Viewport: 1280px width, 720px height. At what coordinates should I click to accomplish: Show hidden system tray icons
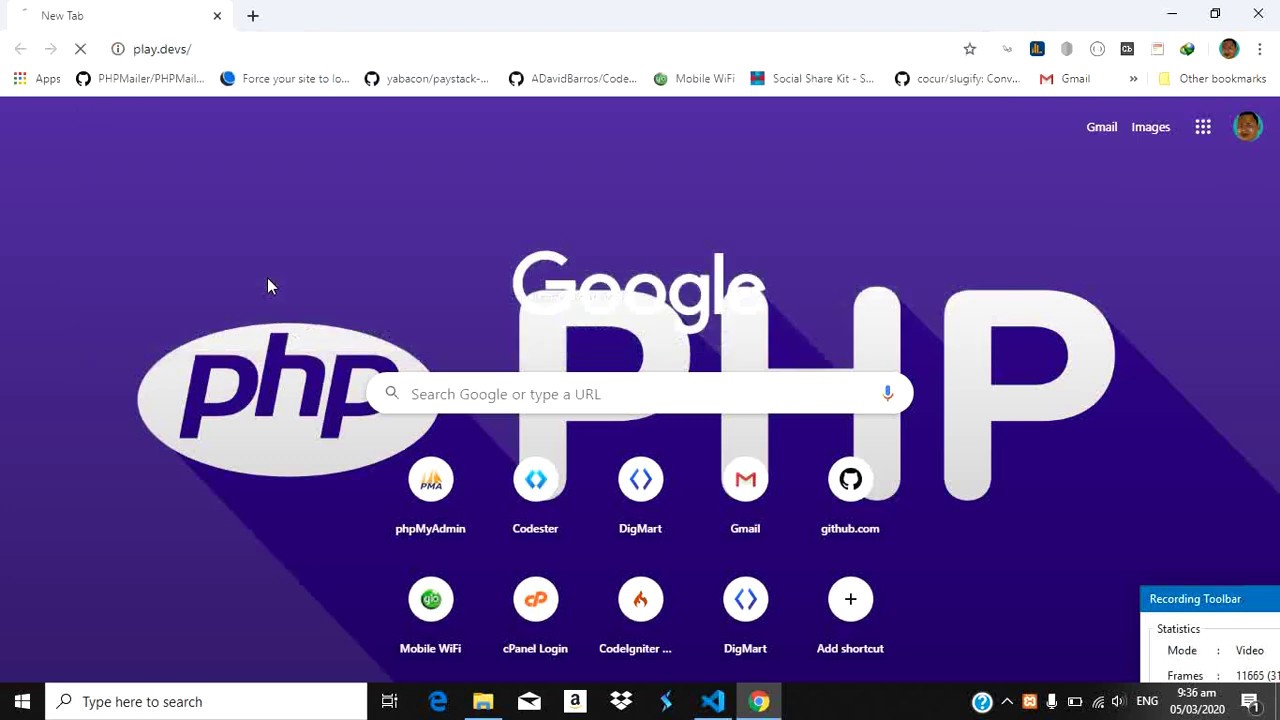pos(1007,702)
